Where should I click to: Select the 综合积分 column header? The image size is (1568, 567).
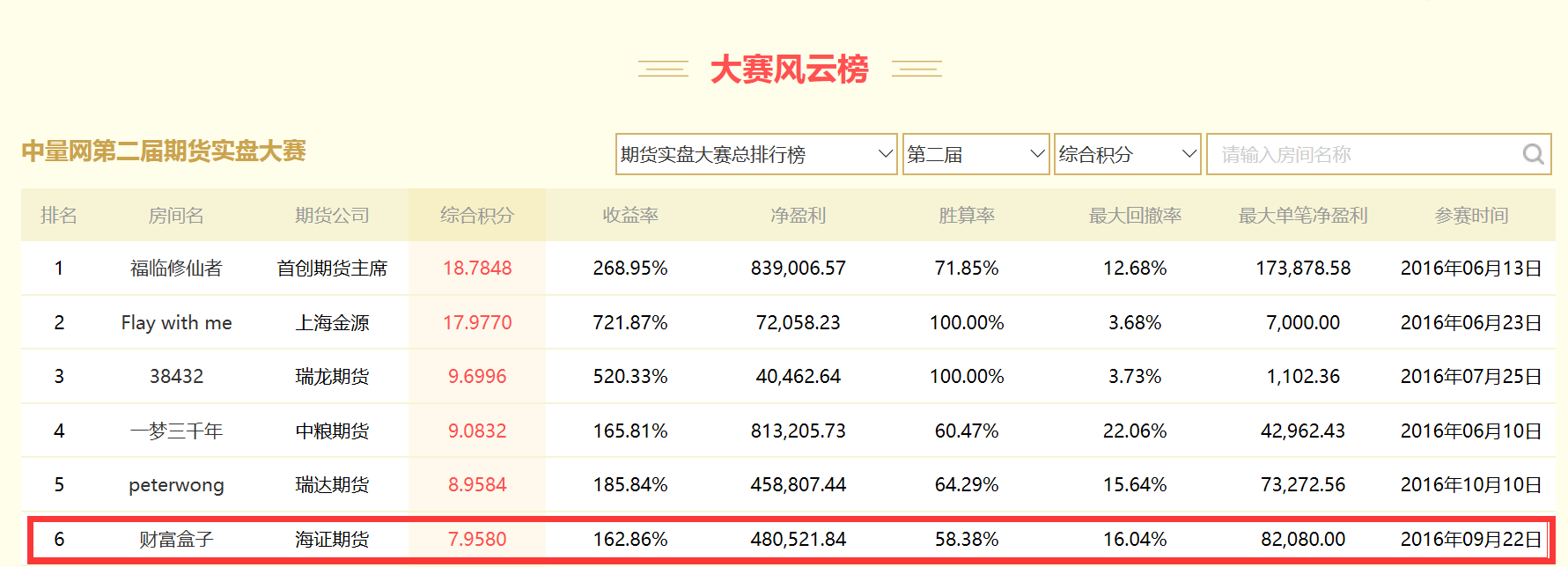(x=476, y=216)
